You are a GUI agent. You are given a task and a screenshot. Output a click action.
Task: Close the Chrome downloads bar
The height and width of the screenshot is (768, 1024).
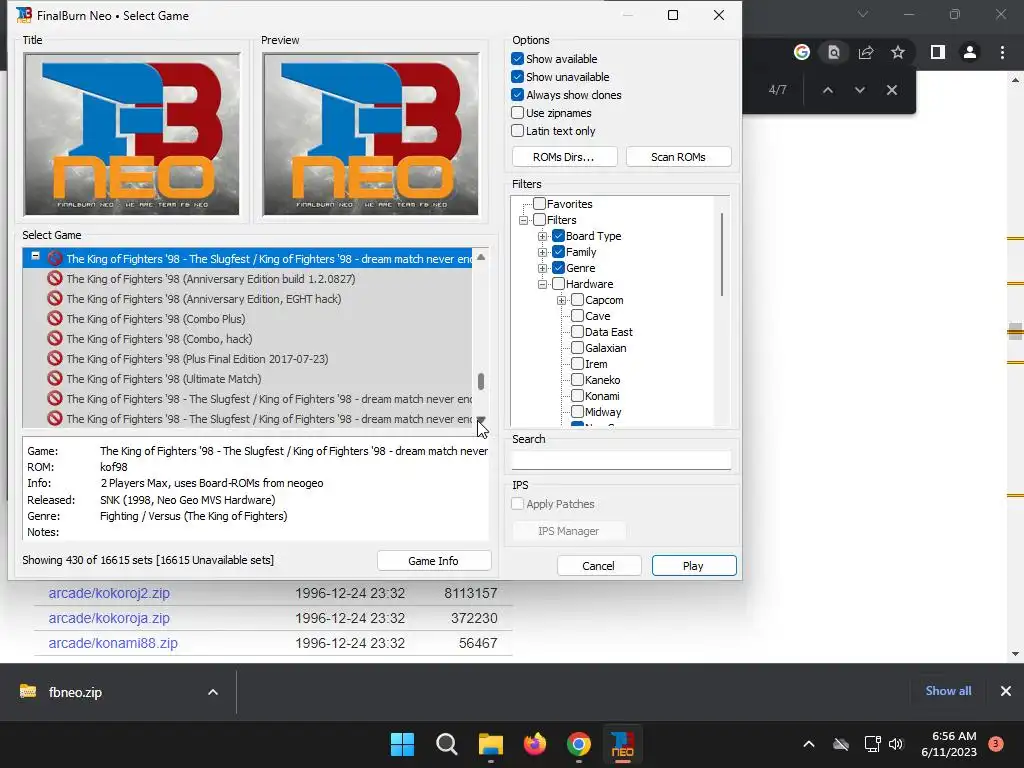coord(1006,691)
